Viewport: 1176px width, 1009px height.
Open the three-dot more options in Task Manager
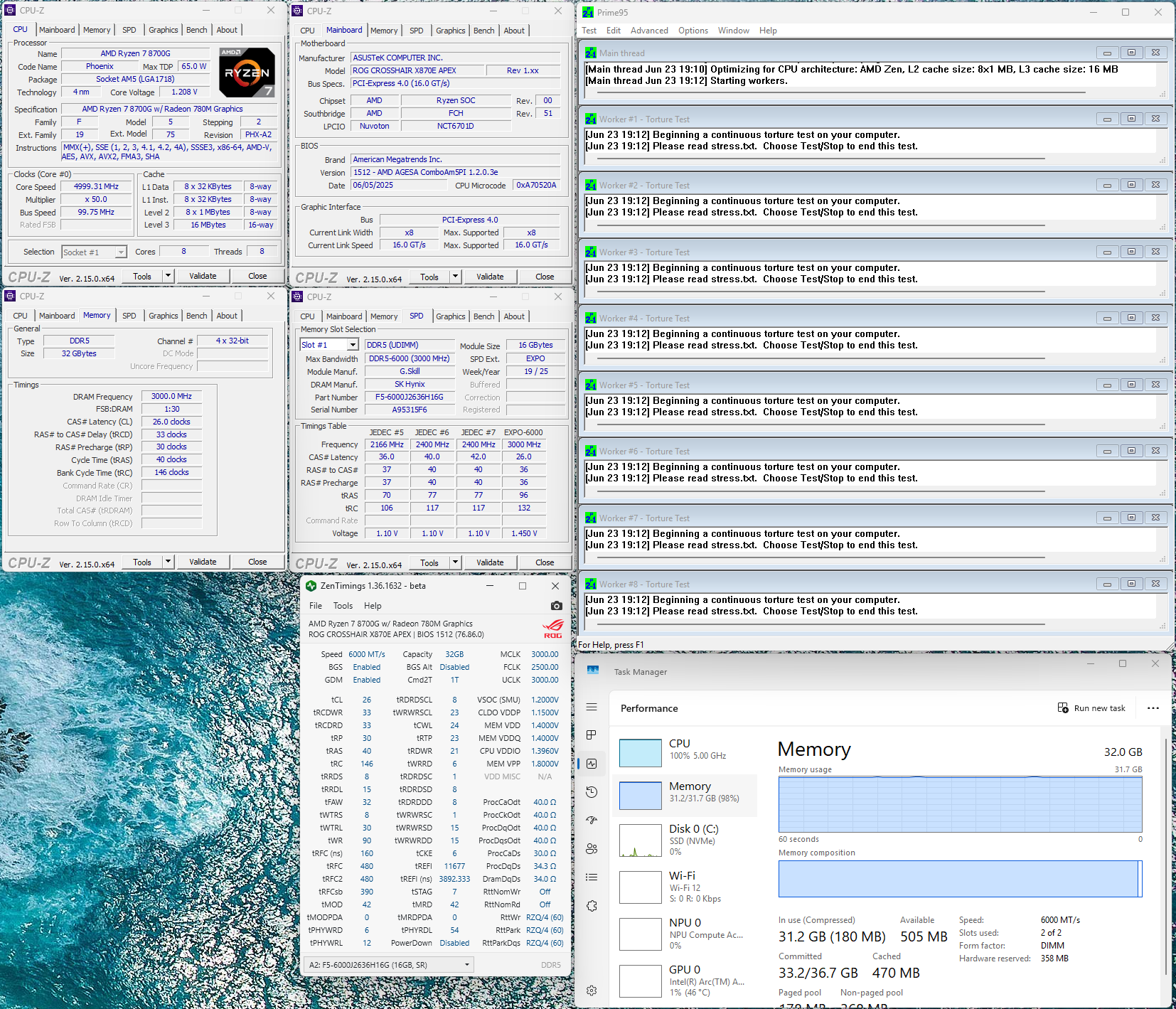click(x=1153, y=708)
